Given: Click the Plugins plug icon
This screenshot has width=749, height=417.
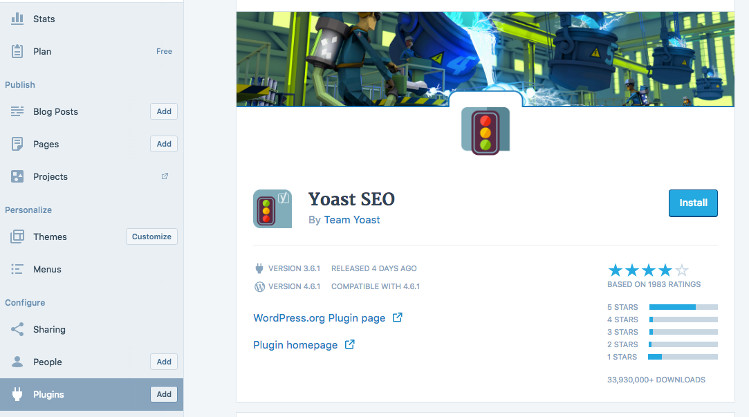Looking at the screenshot, I should (17, 394).
